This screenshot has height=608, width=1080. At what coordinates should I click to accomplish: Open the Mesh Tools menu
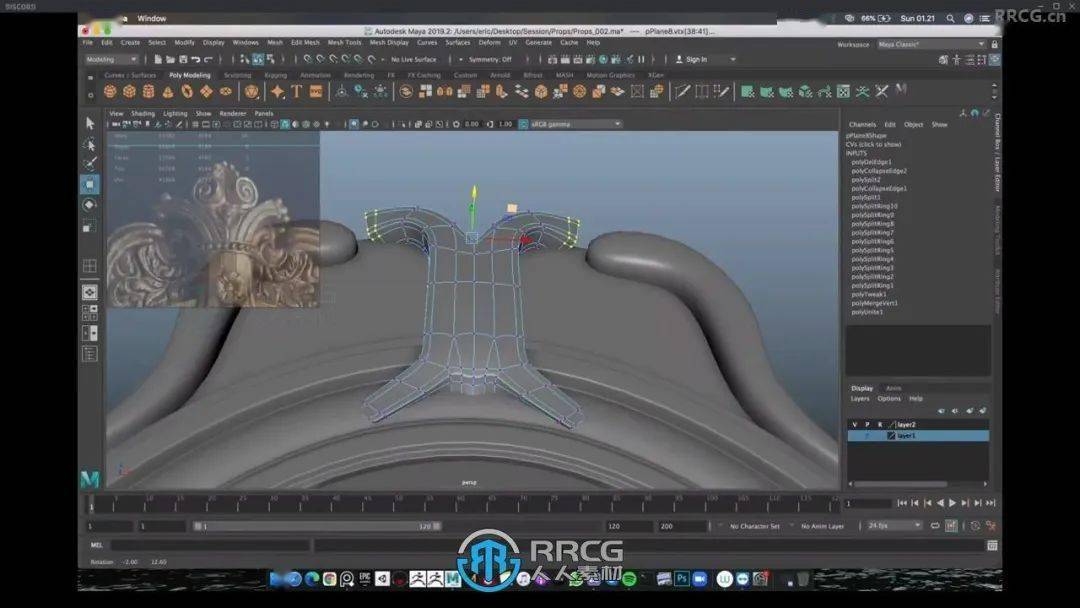point(344,43)
